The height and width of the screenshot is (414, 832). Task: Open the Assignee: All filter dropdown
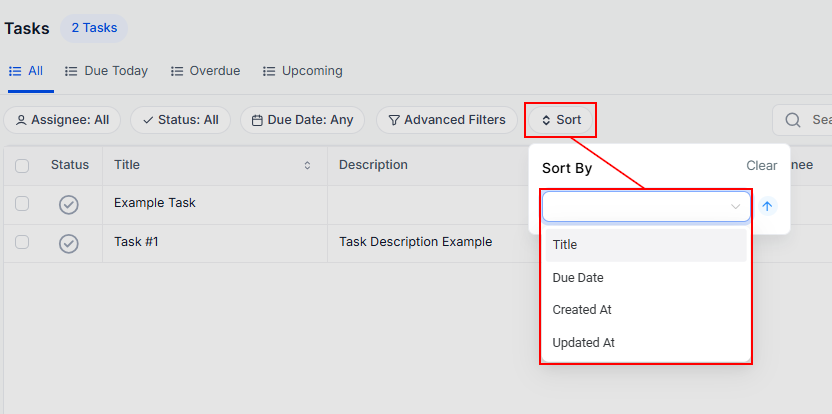point(62,120)
